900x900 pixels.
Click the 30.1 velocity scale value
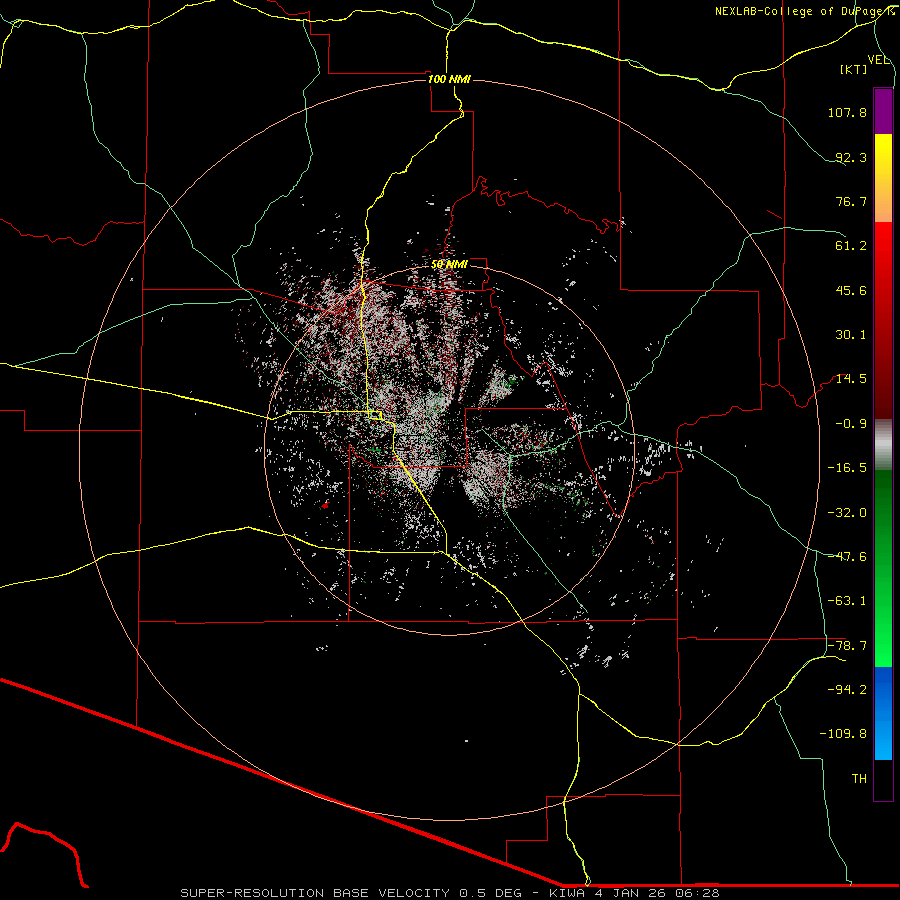(851, 335)
